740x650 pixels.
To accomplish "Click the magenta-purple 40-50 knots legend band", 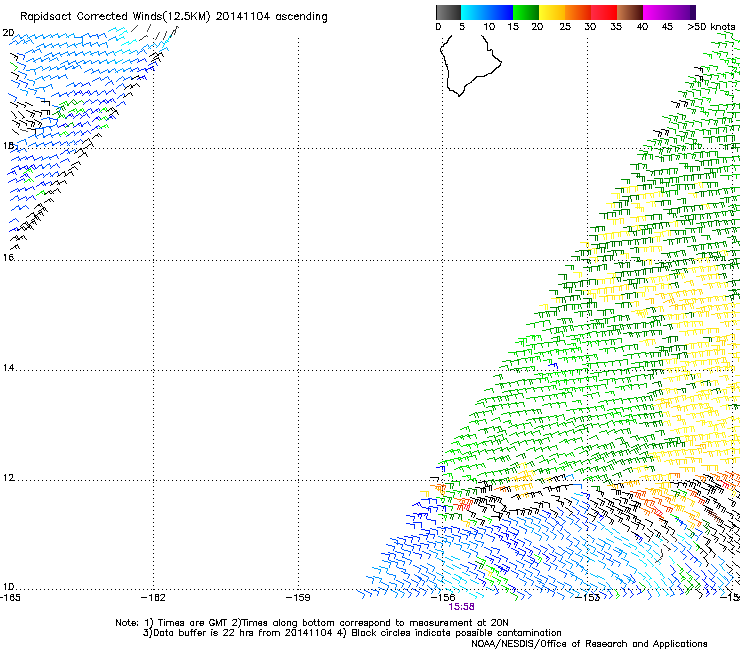I will coord(669,12).
